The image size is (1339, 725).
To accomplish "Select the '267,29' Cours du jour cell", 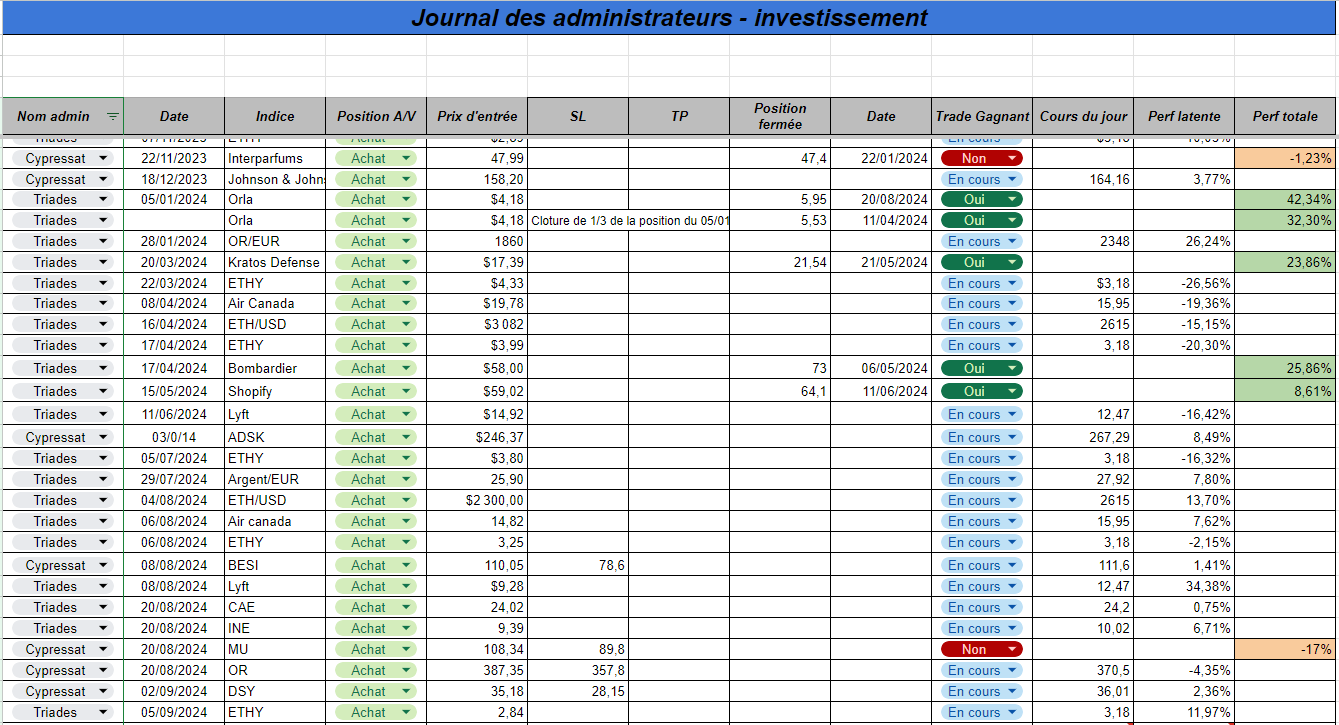I will tap(1083, 437).
